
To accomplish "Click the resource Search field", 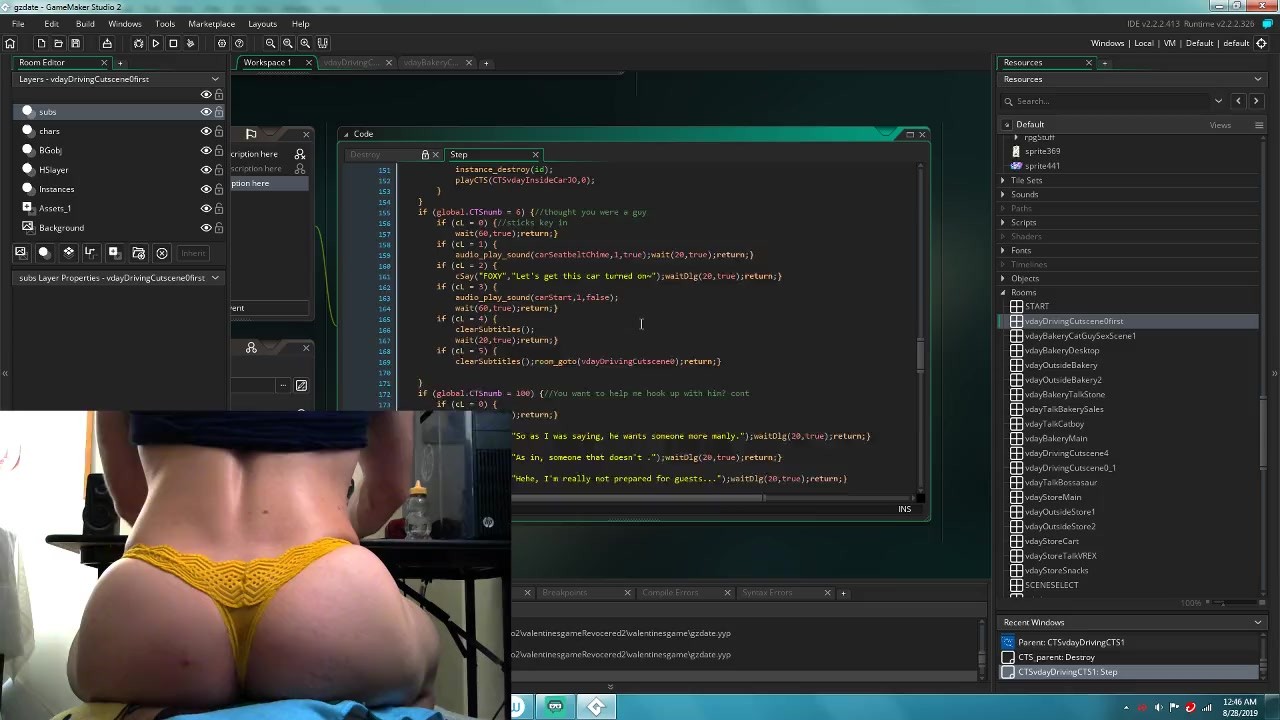I will click(1110, 101).
